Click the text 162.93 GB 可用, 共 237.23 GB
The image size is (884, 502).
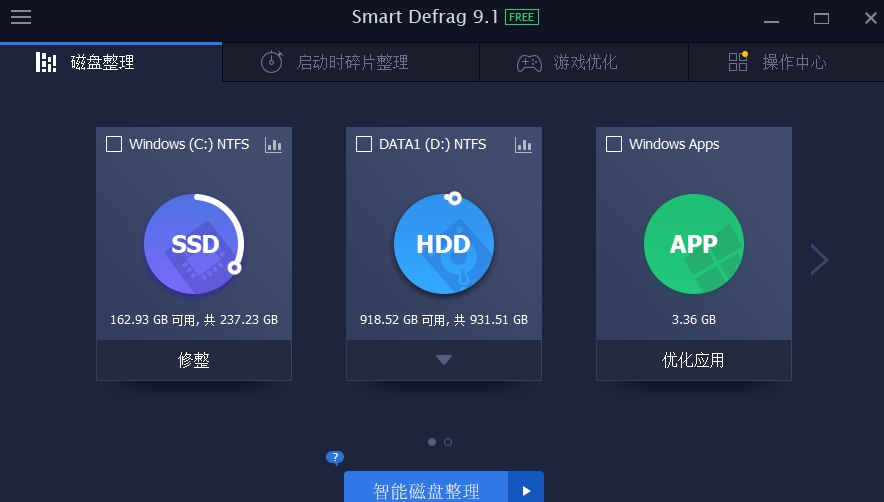click(194, 320)
